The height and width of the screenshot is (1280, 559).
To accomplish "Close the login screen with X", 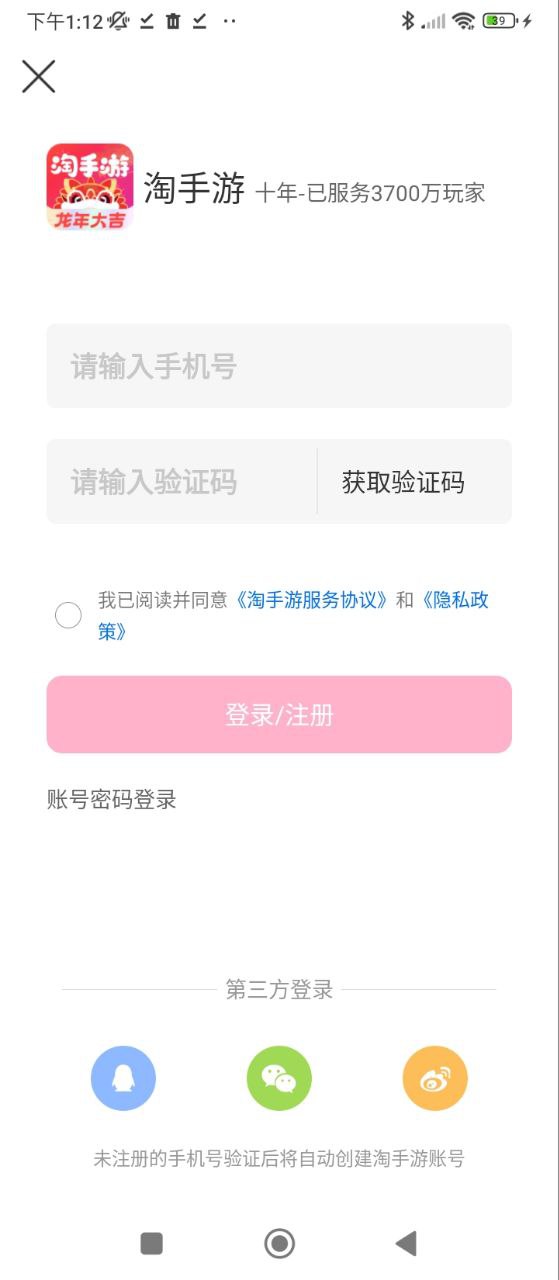I will (x=38, y=76).
